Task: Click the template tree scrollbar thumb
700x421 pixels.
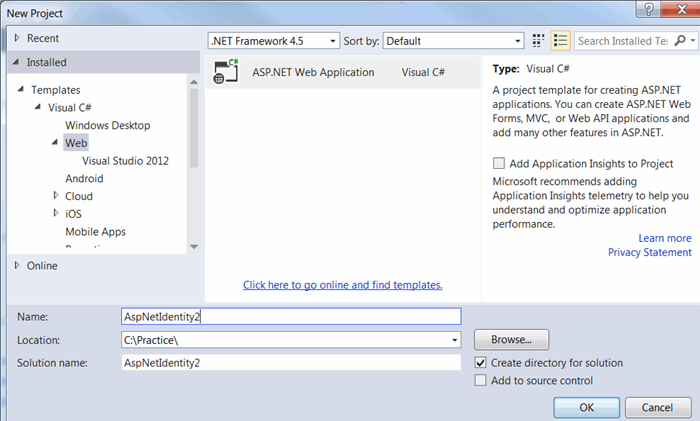Action: (194, 128)
